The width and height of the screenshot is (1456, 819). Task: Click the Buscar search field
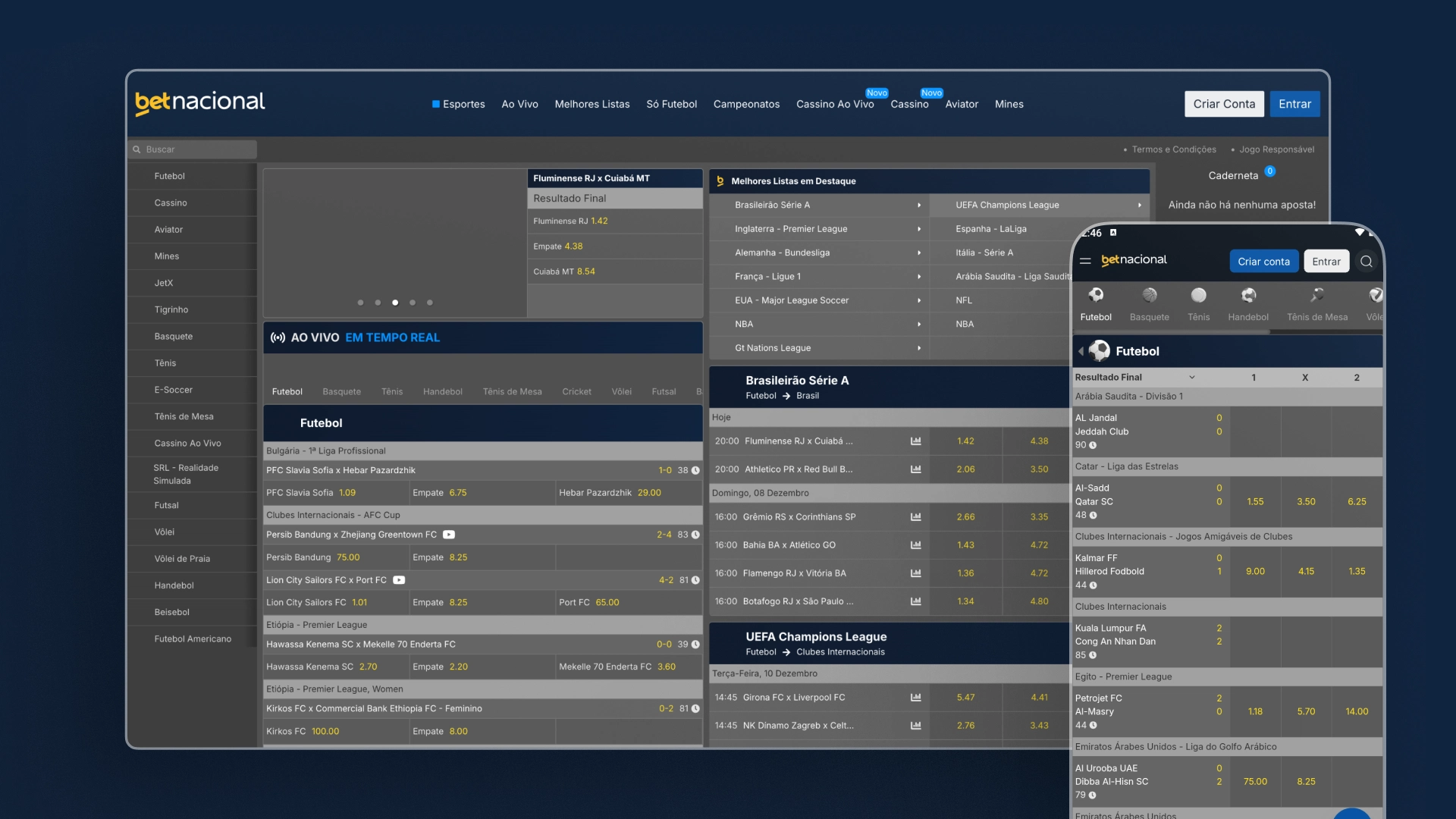[193, 149]
